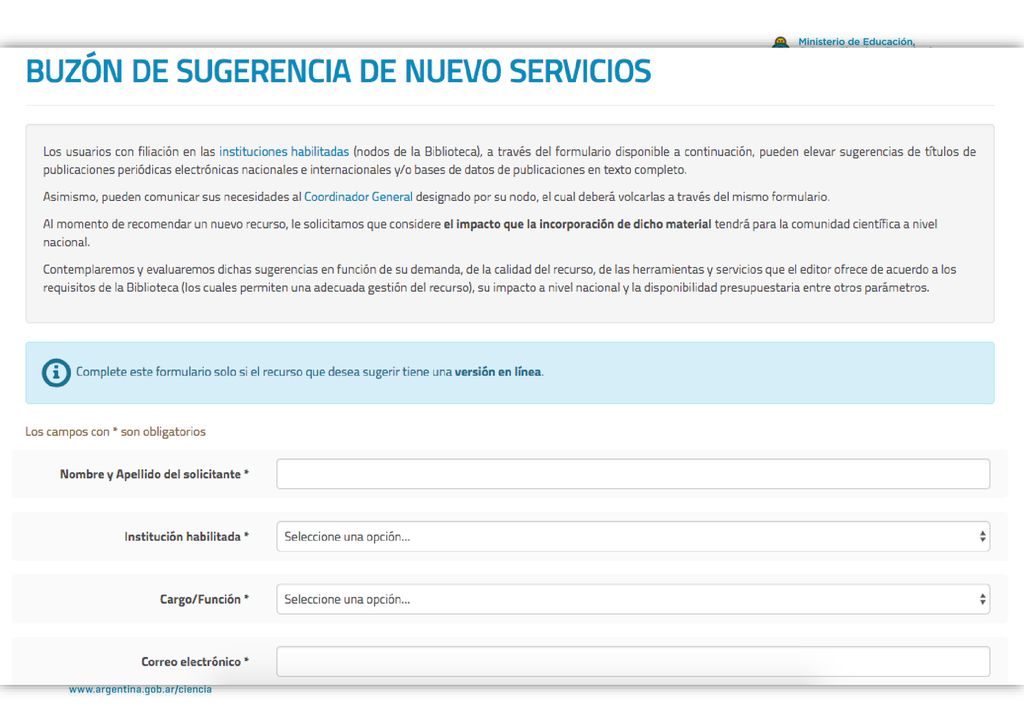Click the www.argentina.gob.ar/ciencia link
Viewport: 1024px width, 709px height.
(x=140, y=689)
